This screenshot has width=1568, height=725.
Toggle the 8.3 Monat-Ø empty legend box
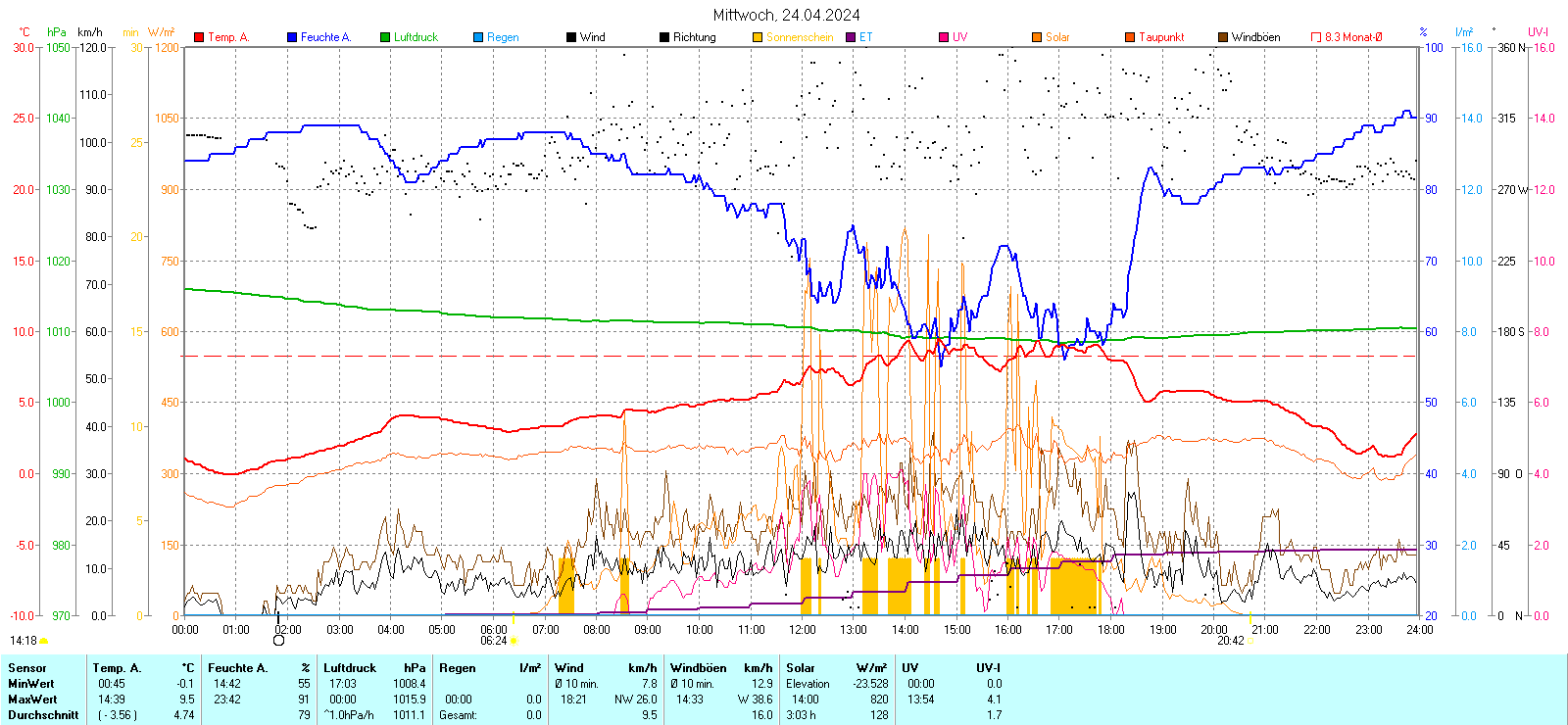1316,37
